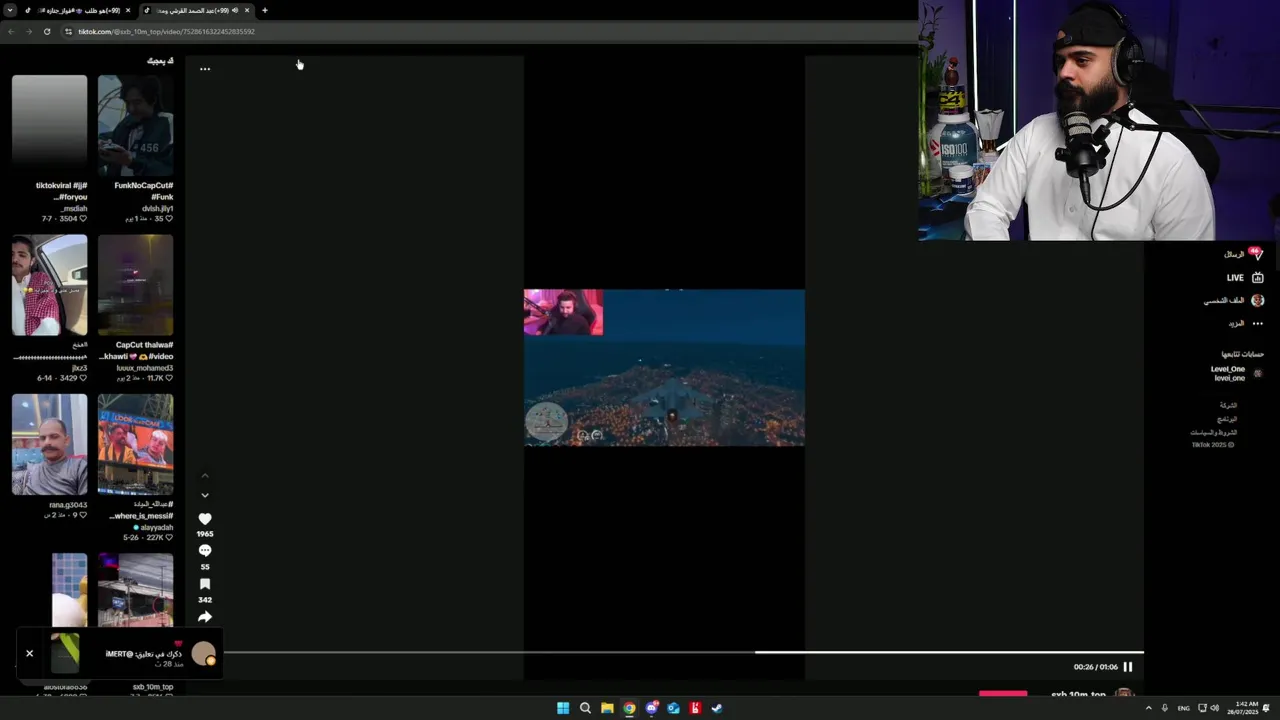Close the active video browser tab
This screenshot has height=720, width=1280.
point(246,10)
